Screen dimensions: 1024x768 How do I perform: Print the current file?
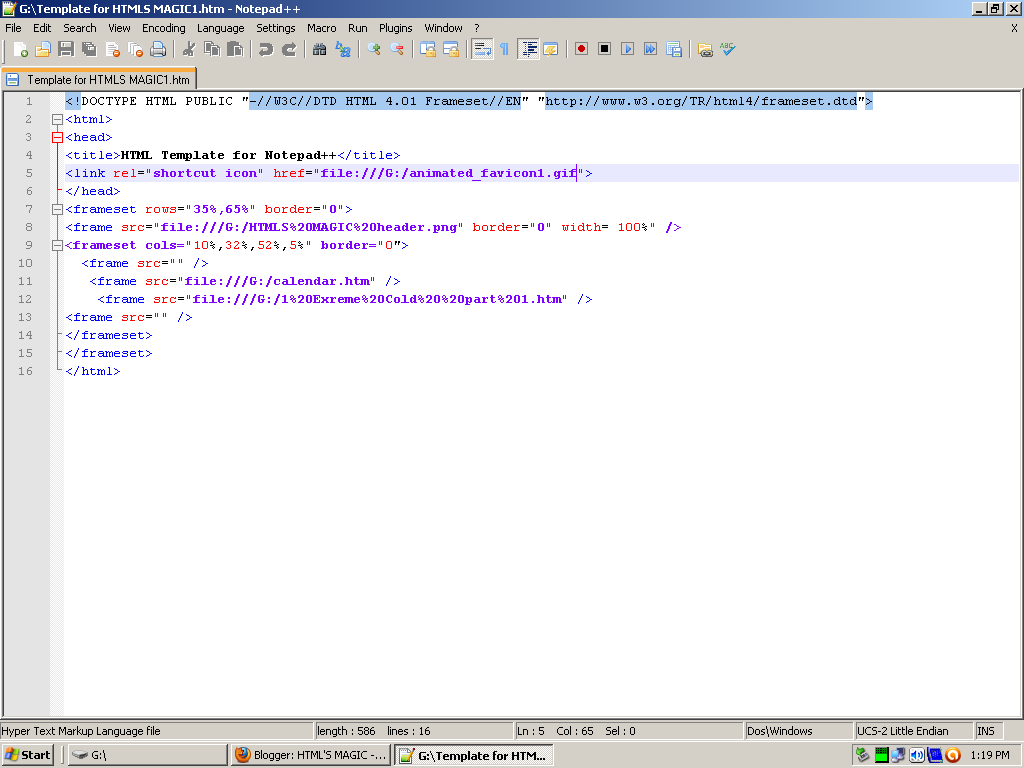pyautogui.click(x=158, y=48)
